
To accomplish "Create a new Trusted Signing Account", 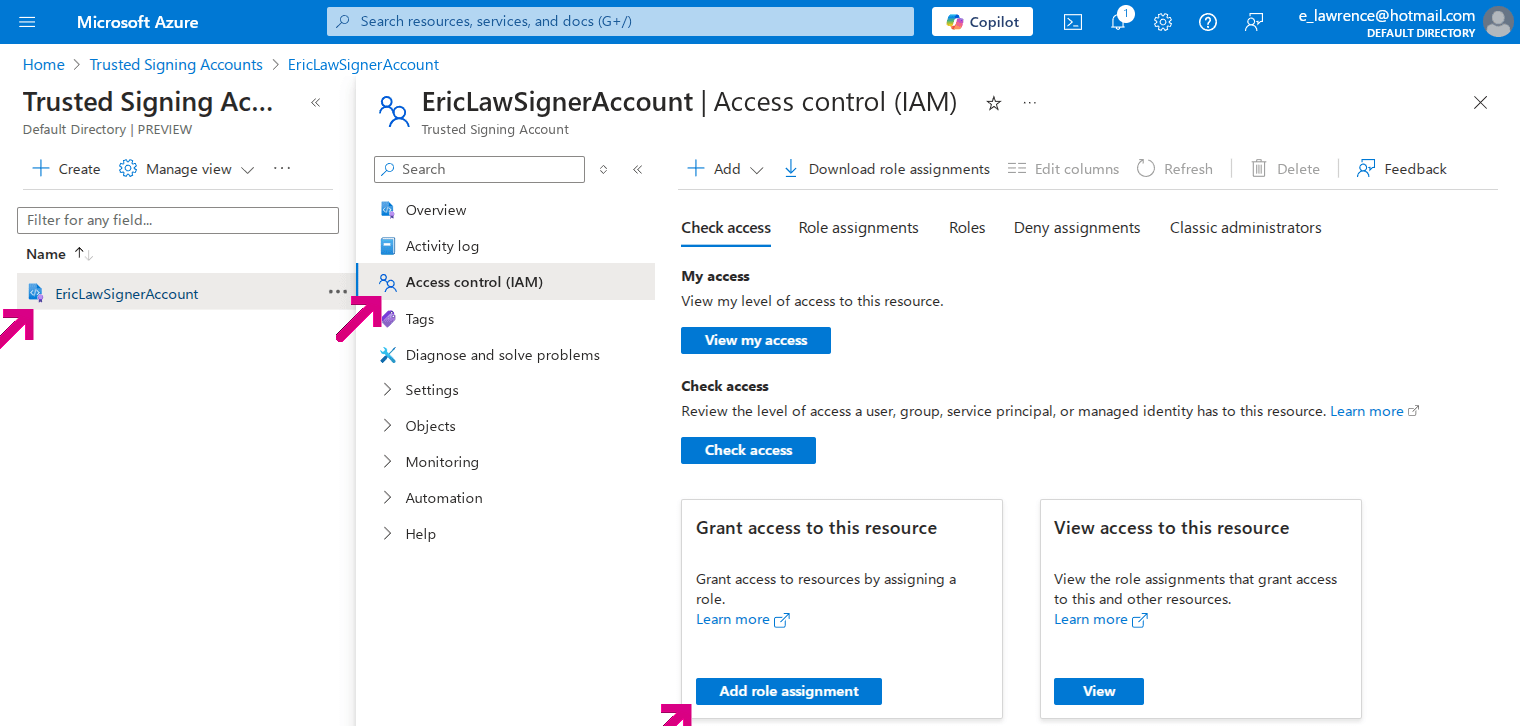I will (x=66, y=169).
